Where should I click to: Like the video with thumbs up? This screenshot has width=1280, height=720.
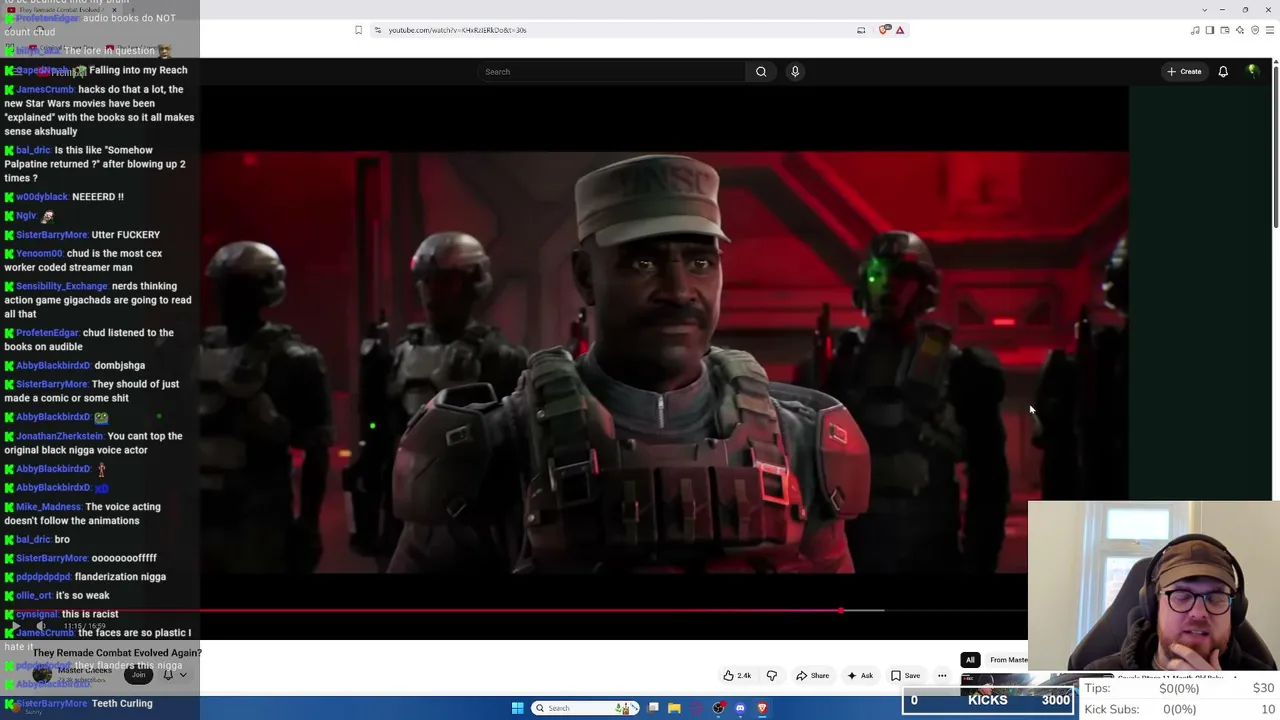737,676
